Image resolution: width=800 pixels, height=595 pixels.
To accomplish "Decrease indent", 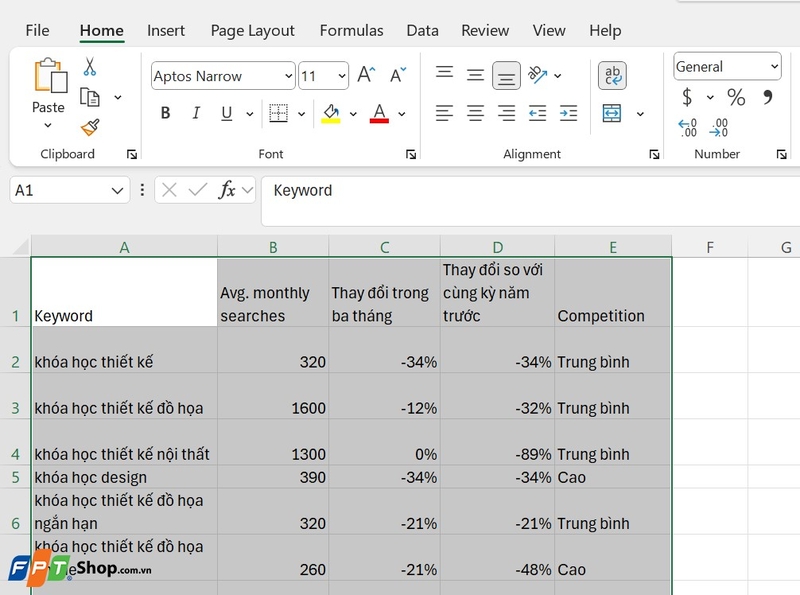I will 537,113.
